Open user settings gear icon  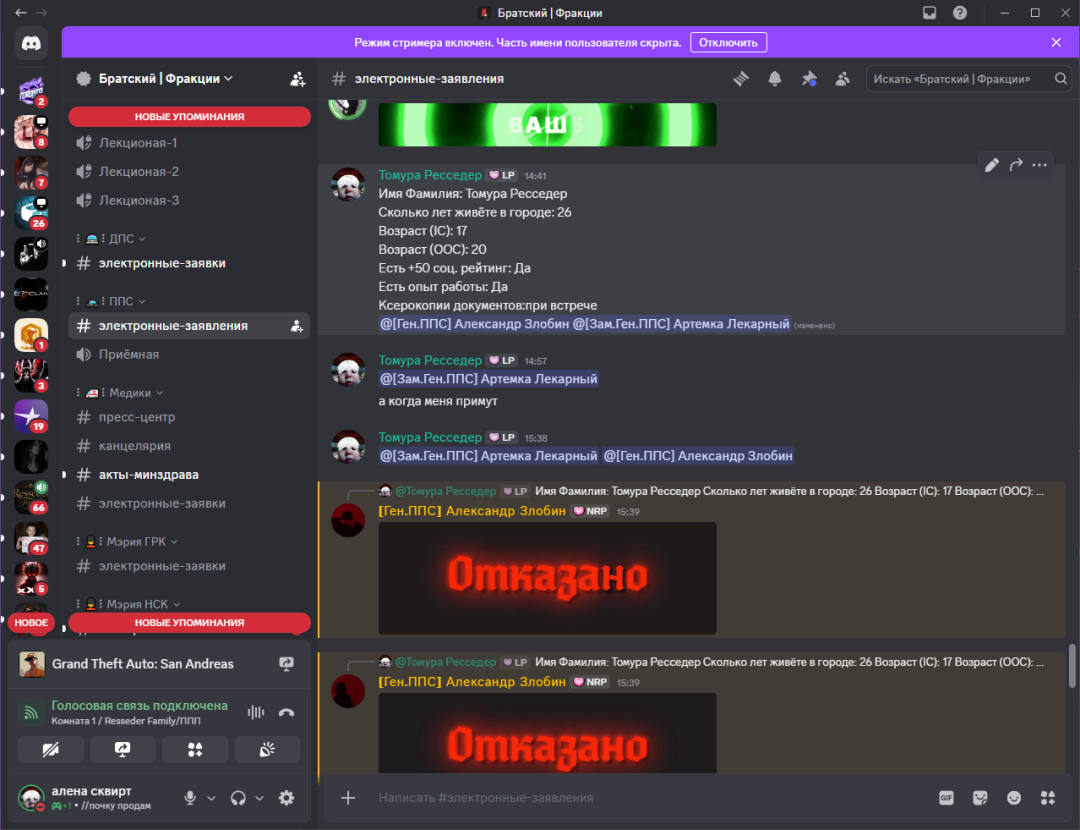tap(287, 798)
